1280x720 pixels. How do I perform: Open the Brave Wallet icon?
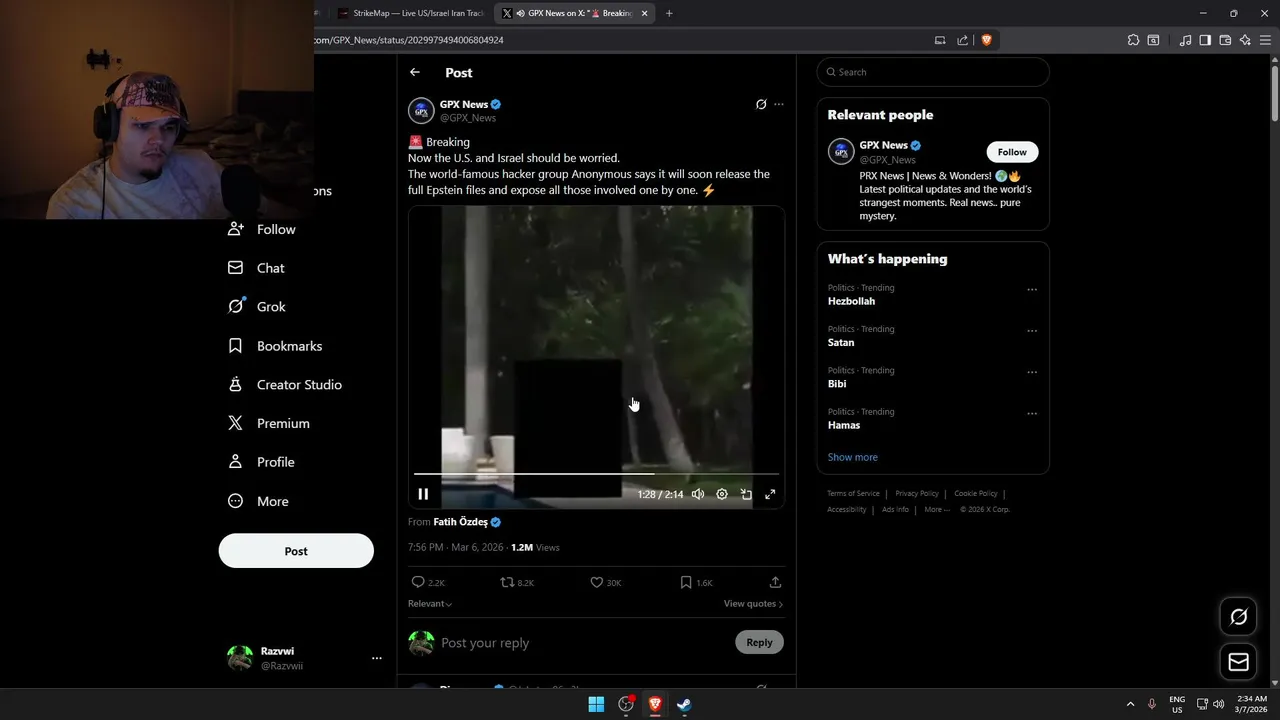click(1225, 40)
